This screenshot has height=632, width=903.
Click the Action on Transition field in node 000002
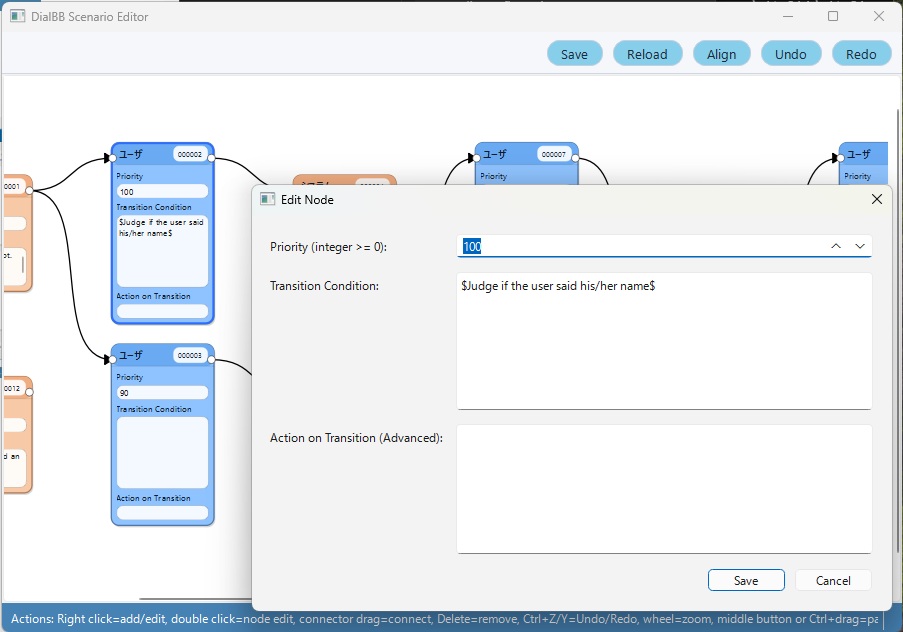162,311
